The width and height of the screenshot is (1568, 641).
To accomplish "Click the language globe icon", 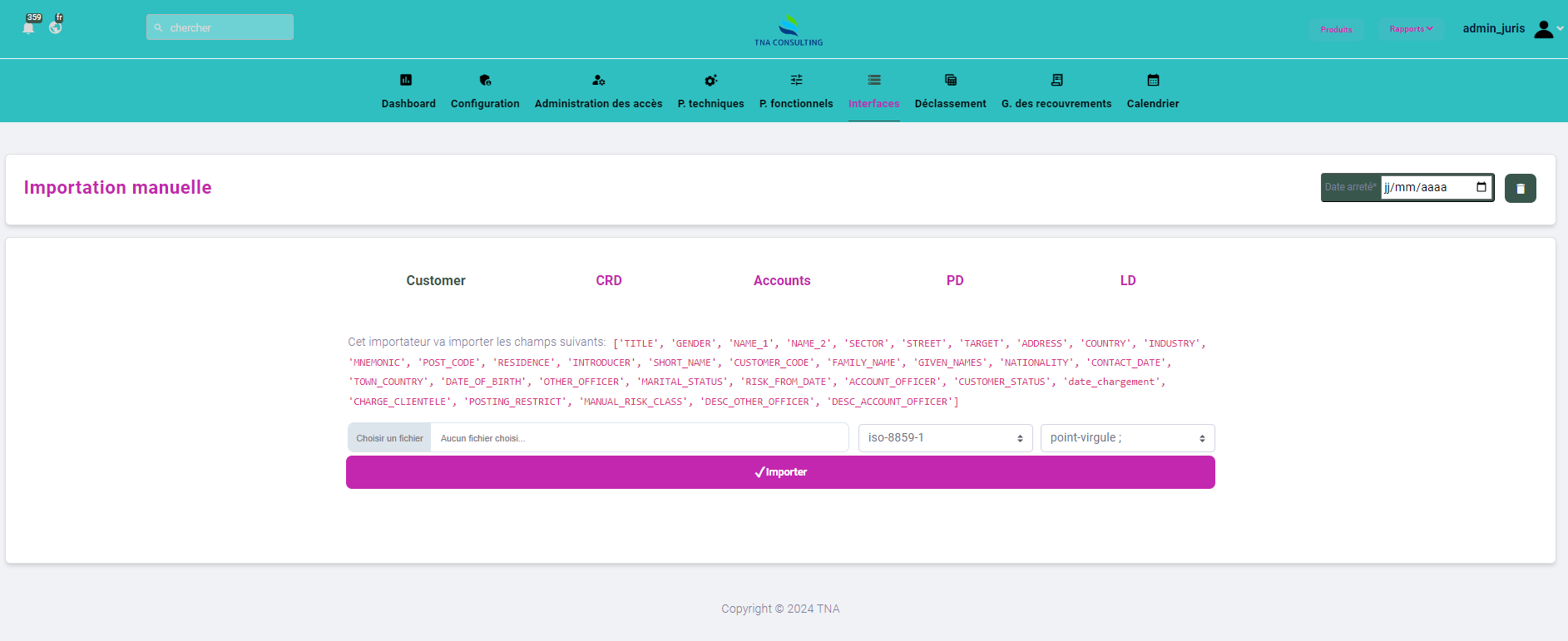I will pos(56,27).
